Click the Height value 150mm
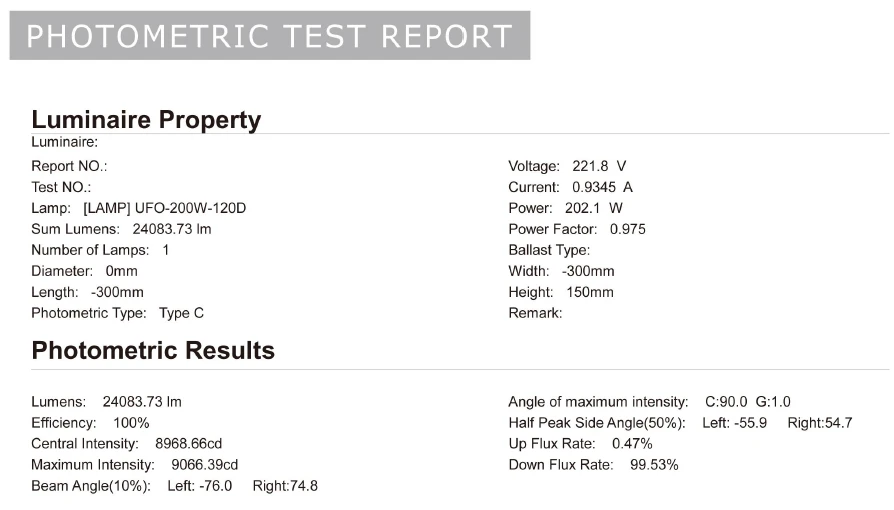894x510 pixels. click(x=590, y=292)
